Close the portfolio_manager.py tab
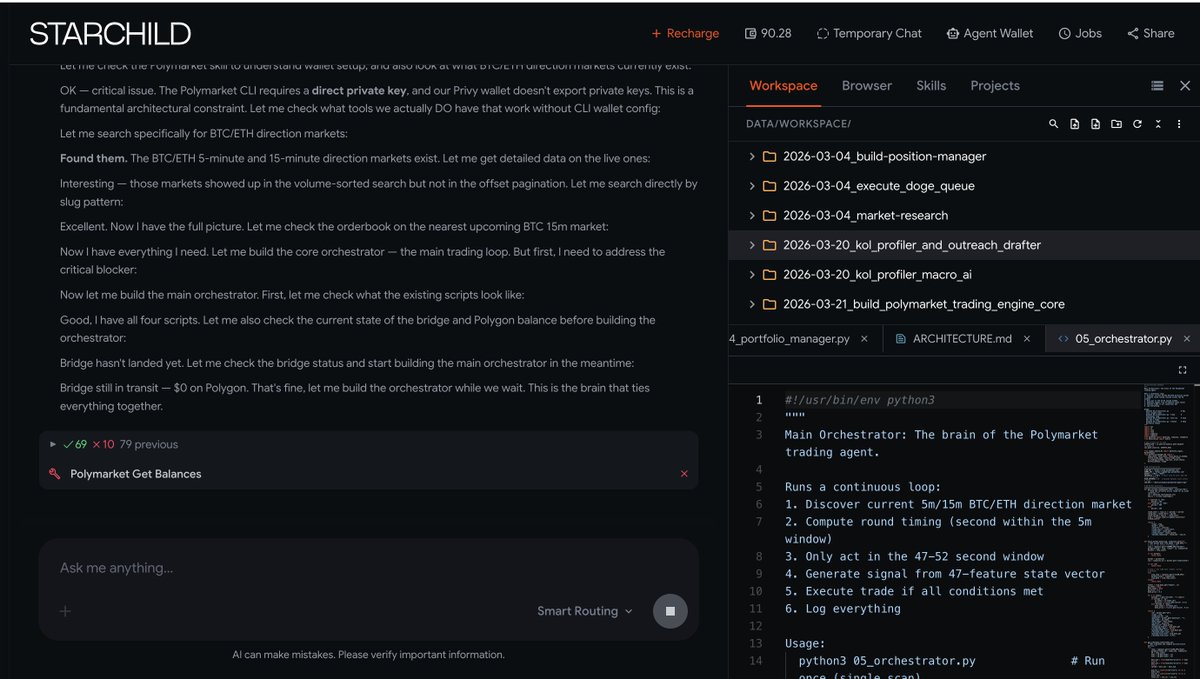 pos(865,339)
